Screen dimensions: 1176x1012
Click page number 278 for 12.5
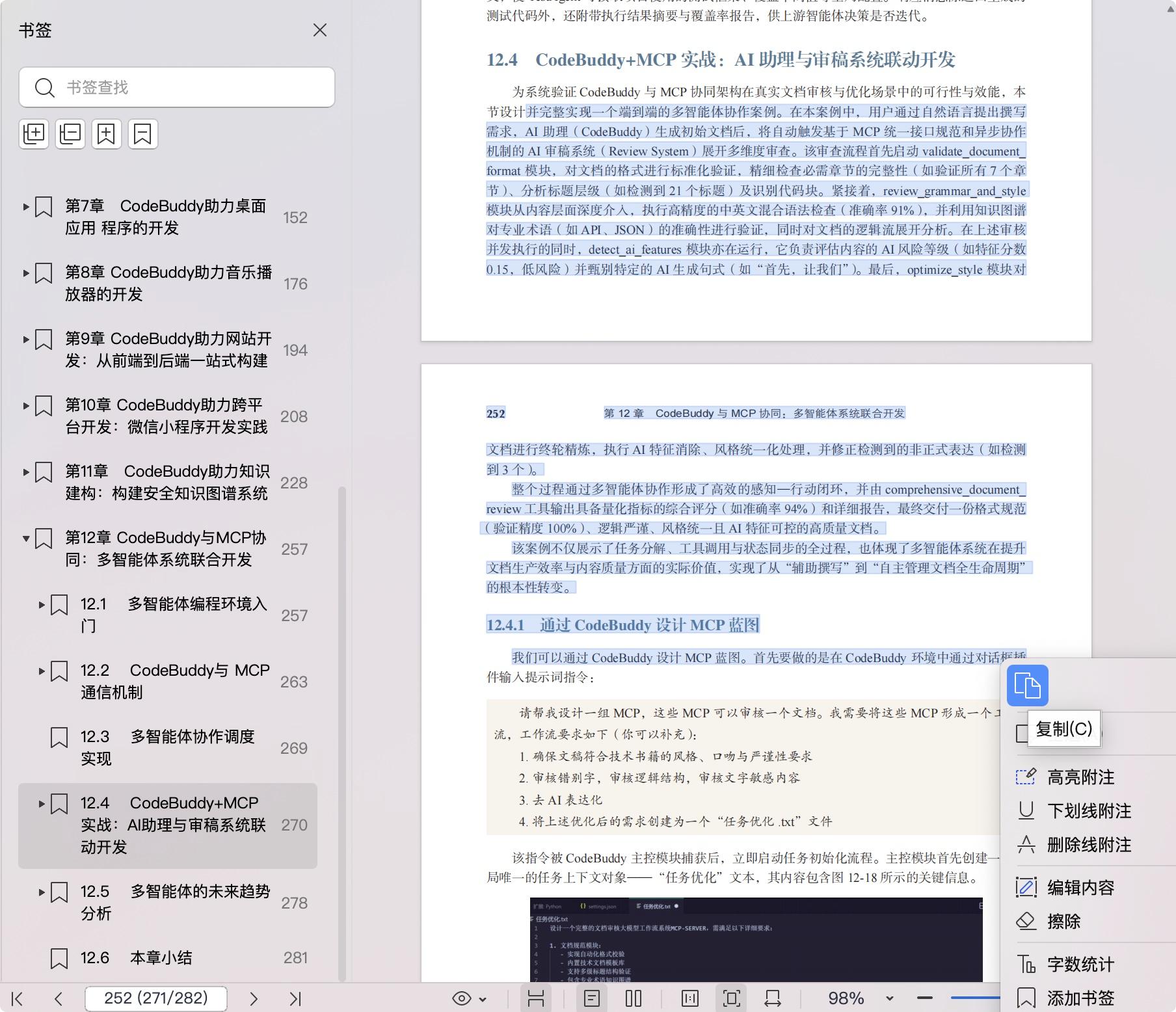[294, 903]
